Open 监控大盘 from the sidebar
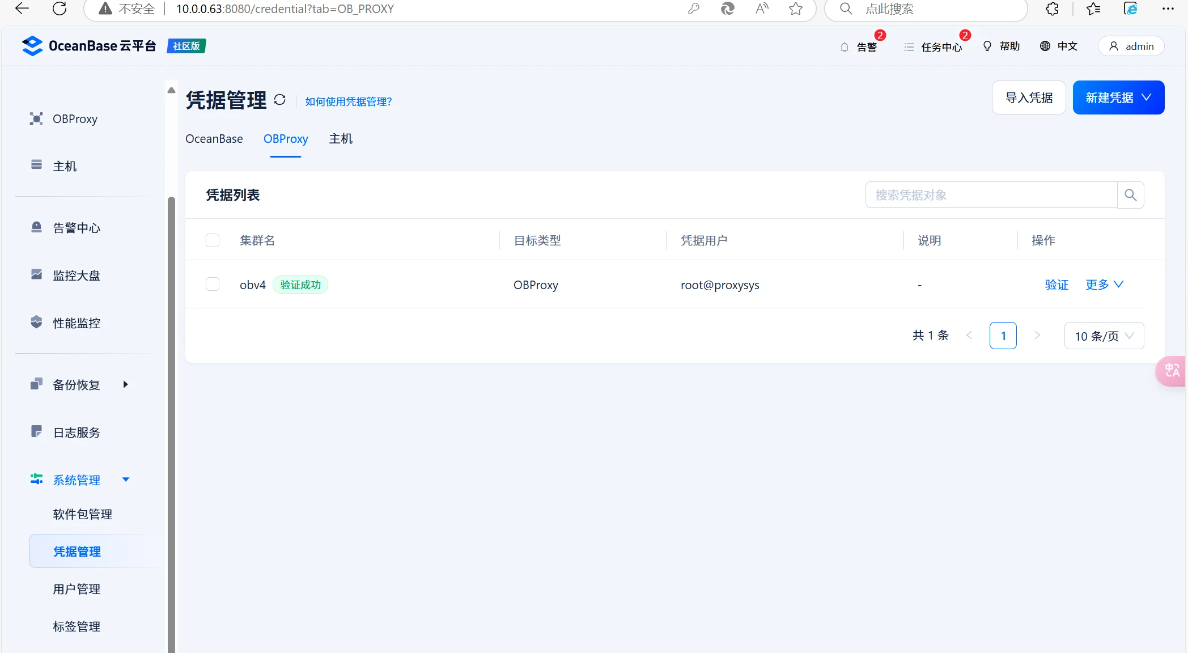 [x=80, y=275]
